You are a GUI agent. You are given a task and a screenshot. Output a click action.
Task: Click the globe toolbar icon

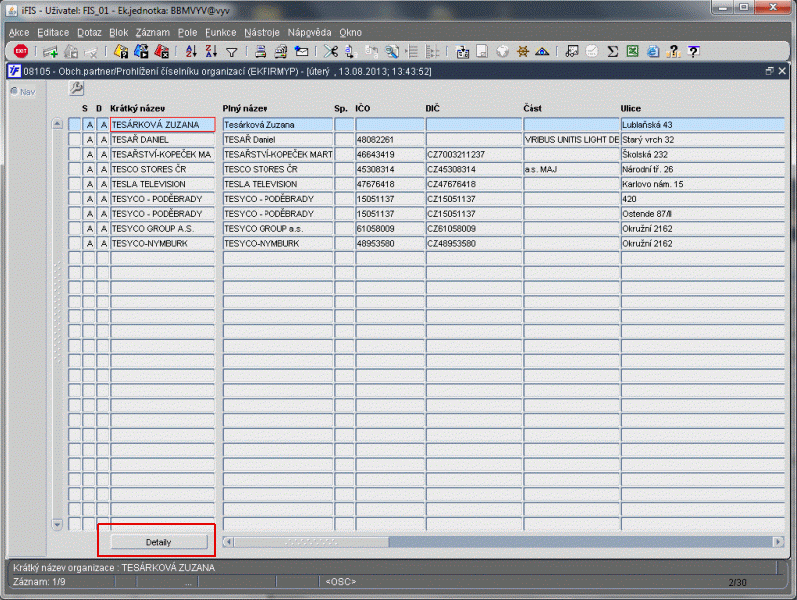coord(502,51)
